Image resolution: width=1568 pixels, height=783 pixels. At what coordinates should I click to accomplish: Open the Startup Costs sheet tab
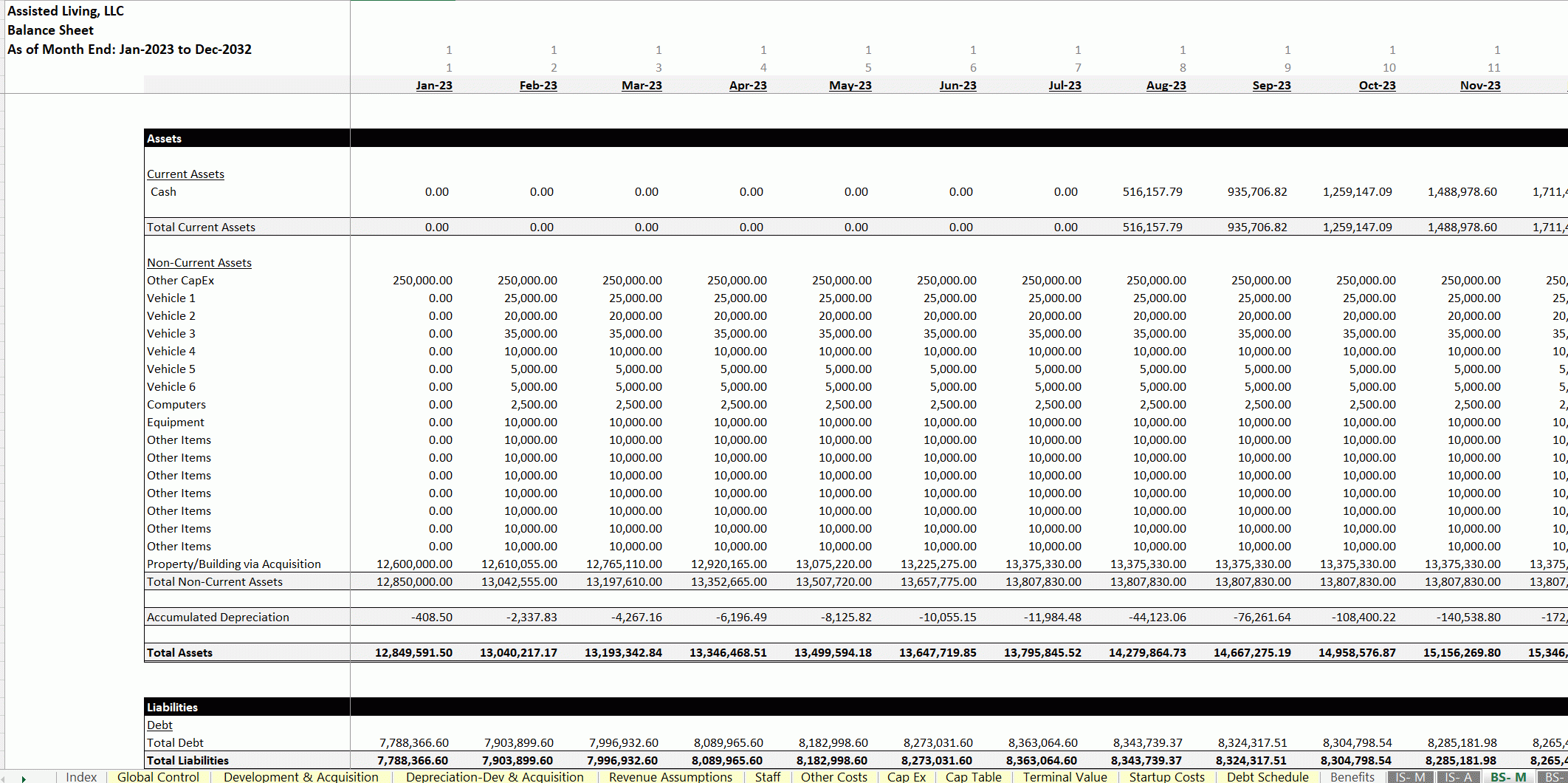tap(1166, 777)
